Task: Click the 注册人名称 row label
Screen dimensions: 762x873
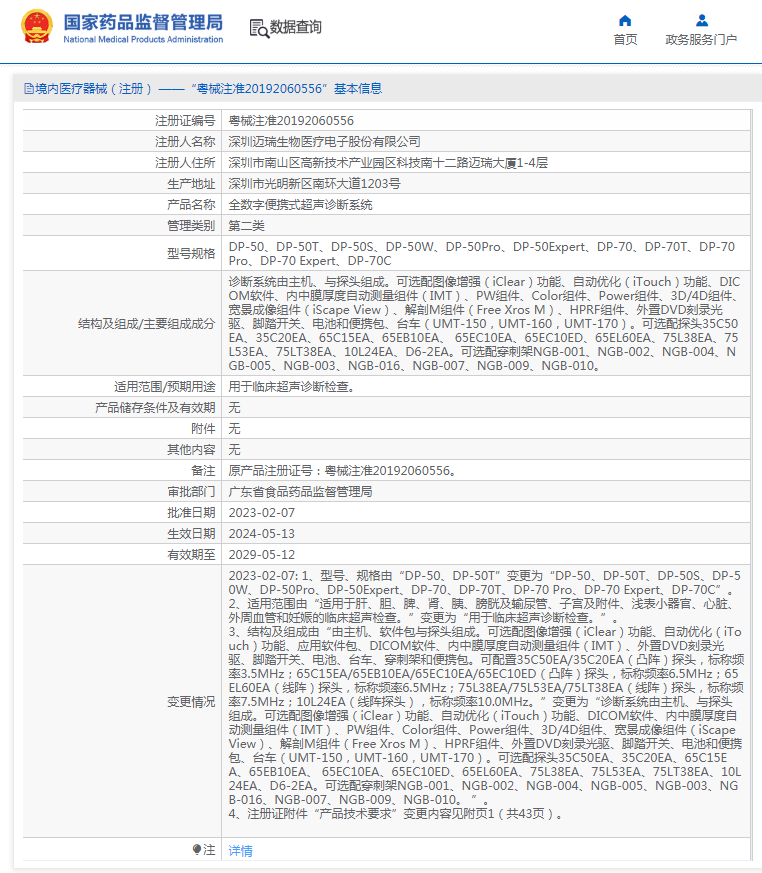Action: 185,142
